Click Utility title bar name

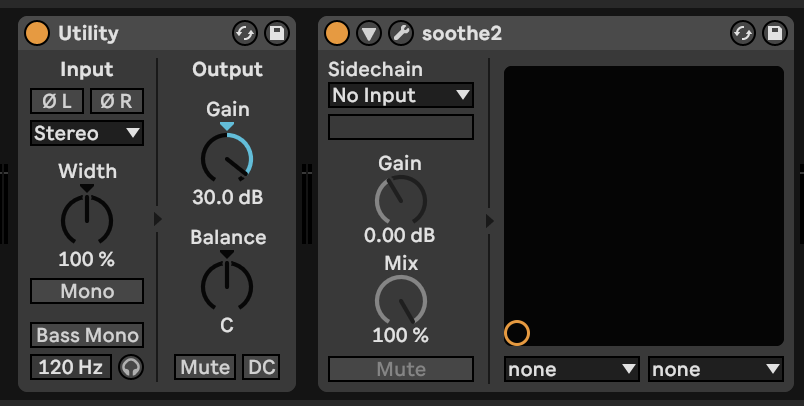point(88,33)
